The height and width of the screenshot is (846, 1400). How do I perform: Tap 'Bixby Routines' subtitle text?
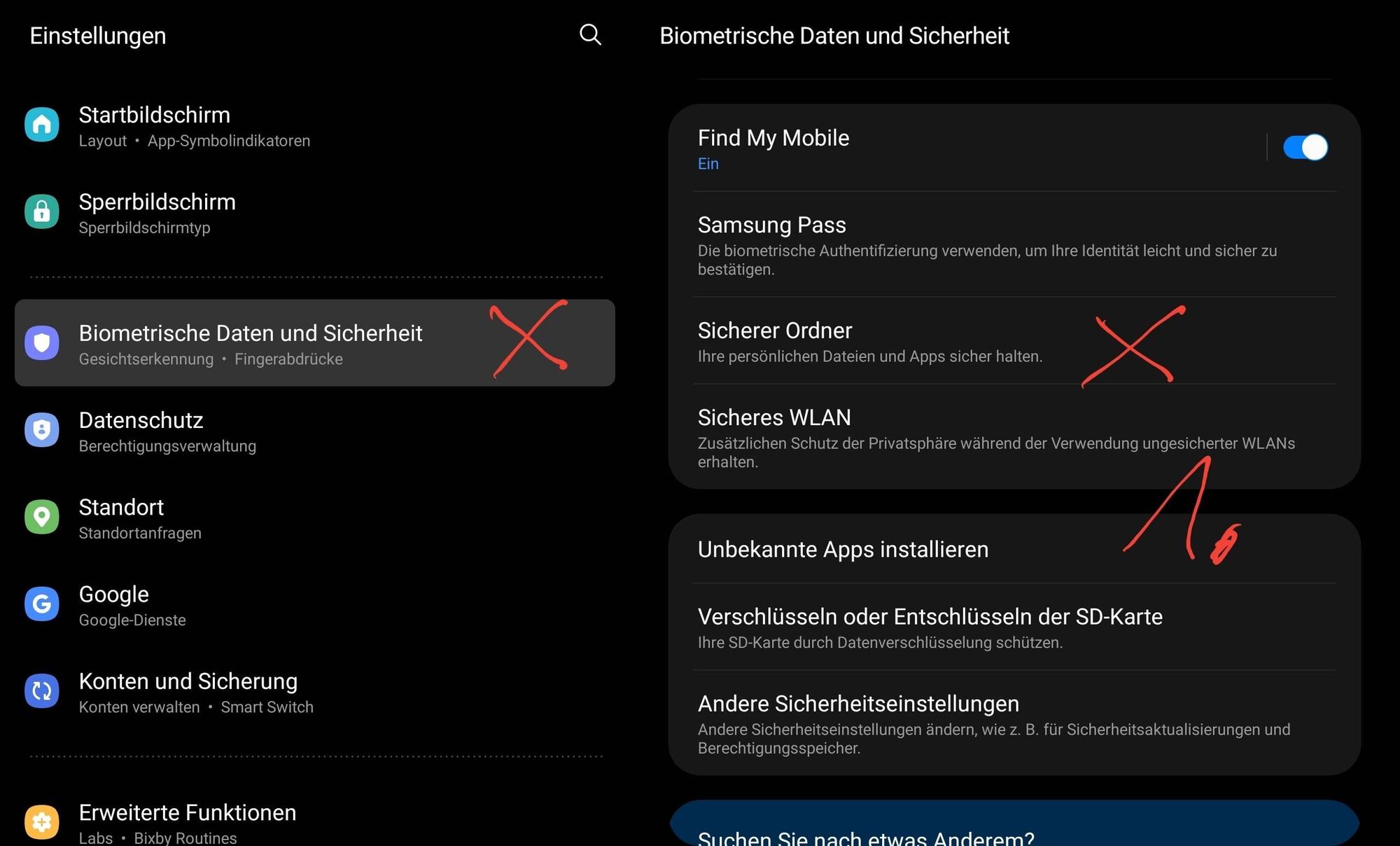(185, 838)
